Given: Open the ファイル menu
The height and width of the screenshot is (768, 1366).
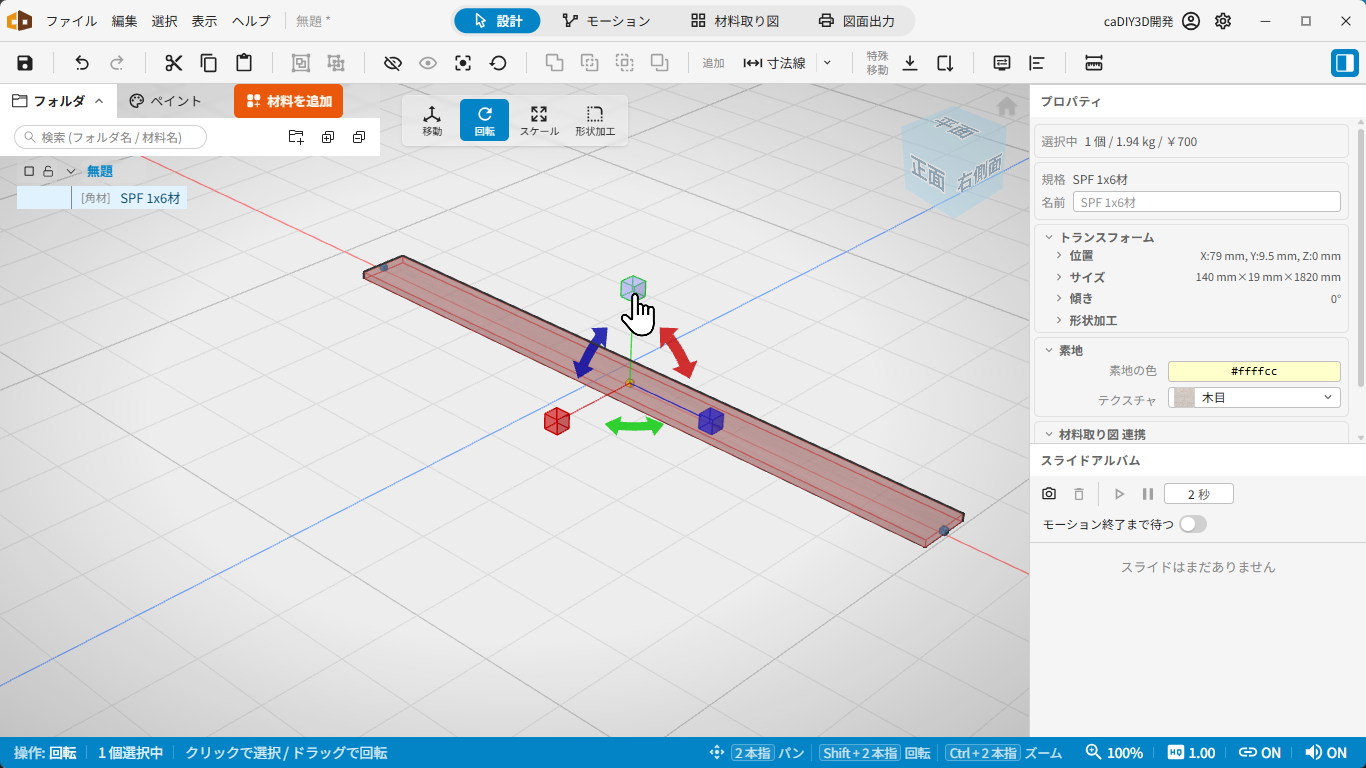Looking at the screenshot, I should tap(71, 21).
